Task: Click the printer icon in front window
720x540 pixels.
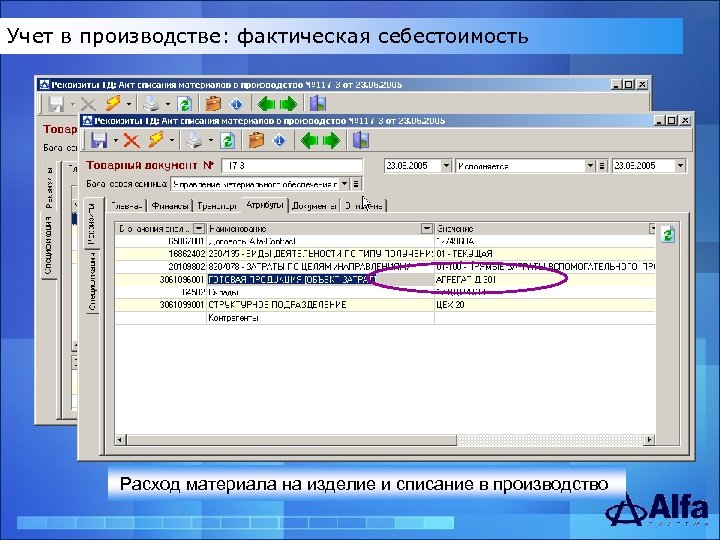Action: coord(194,140)
